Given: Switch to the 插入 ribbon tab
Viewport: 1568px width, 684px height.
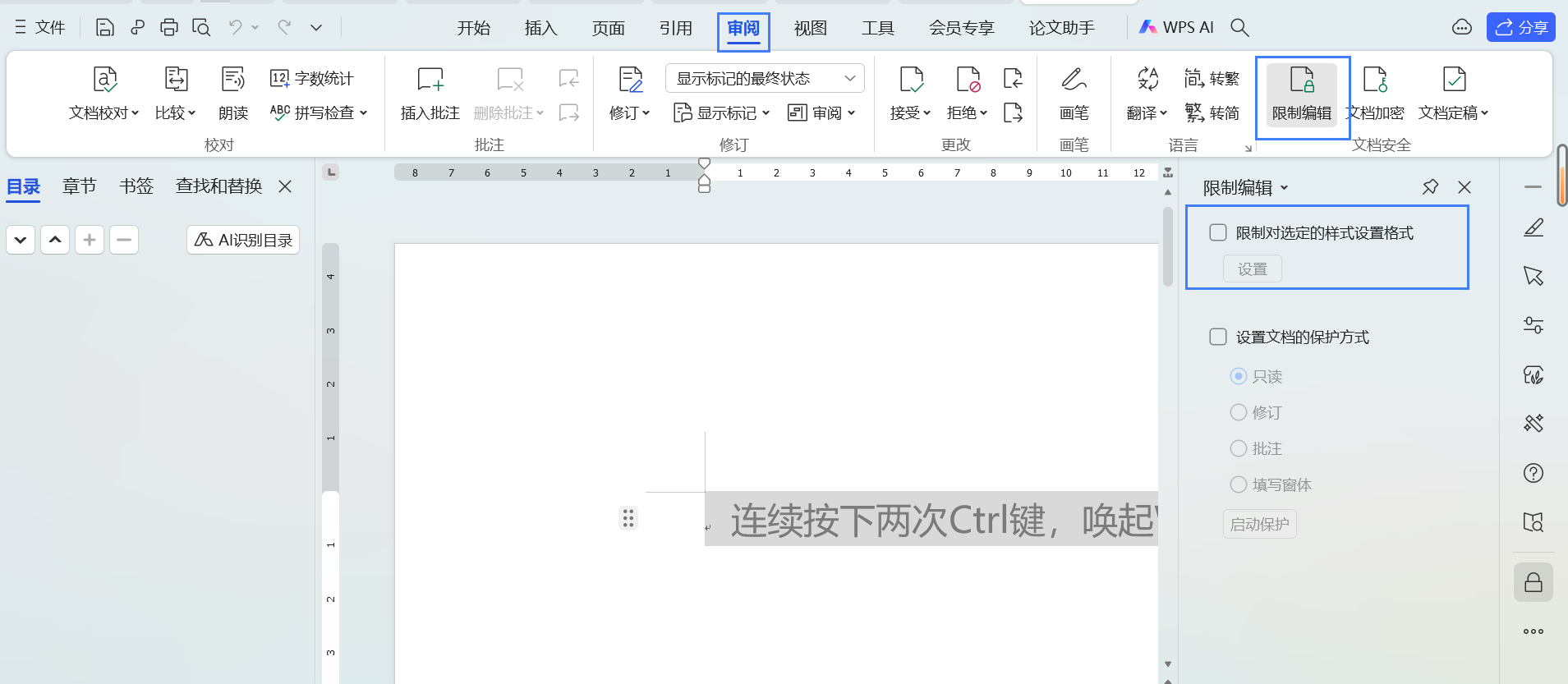Looking at the screenshot, I should tap(541, 28).
